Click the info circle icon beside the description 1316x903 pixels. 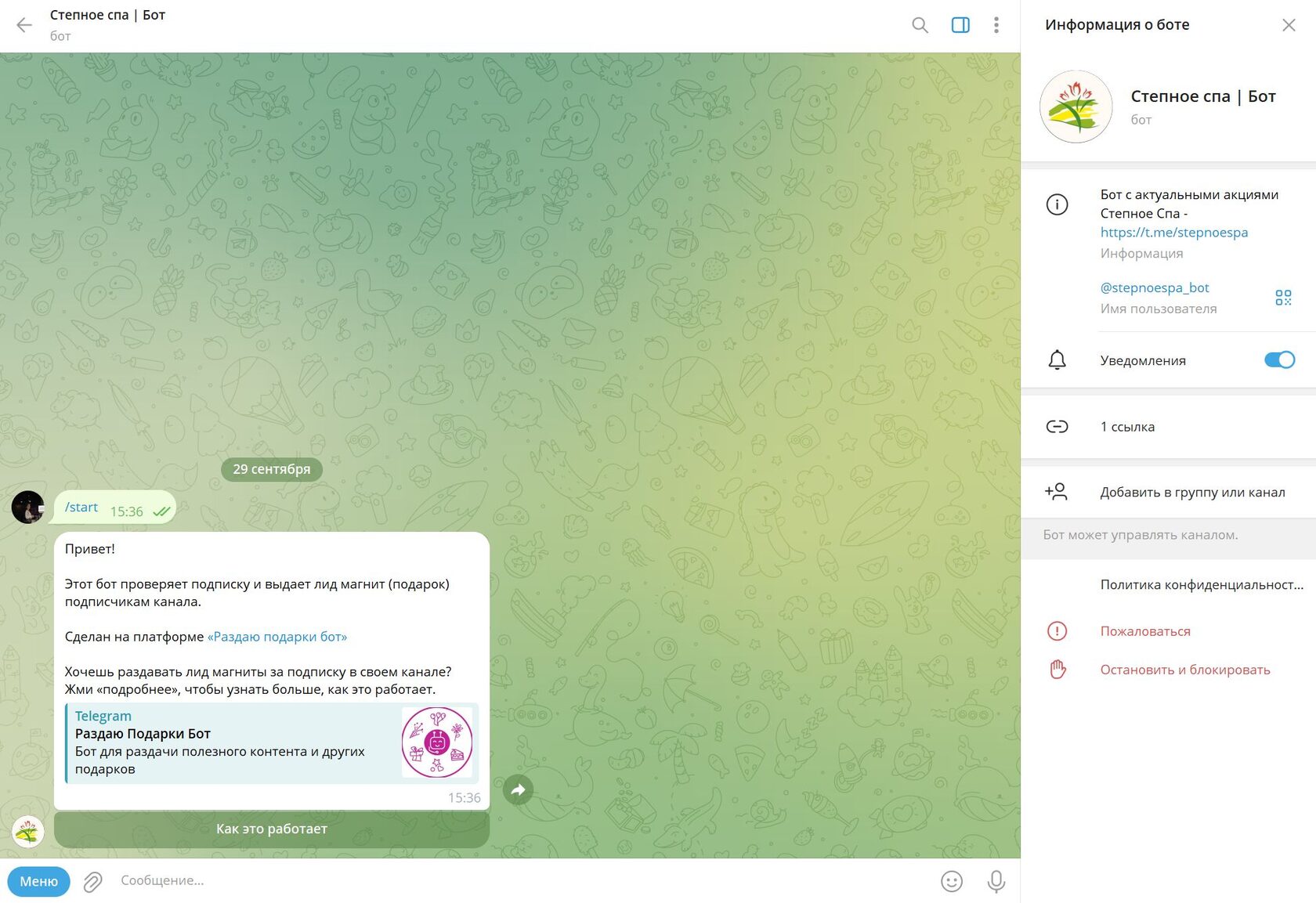[x=1057, y=204]
